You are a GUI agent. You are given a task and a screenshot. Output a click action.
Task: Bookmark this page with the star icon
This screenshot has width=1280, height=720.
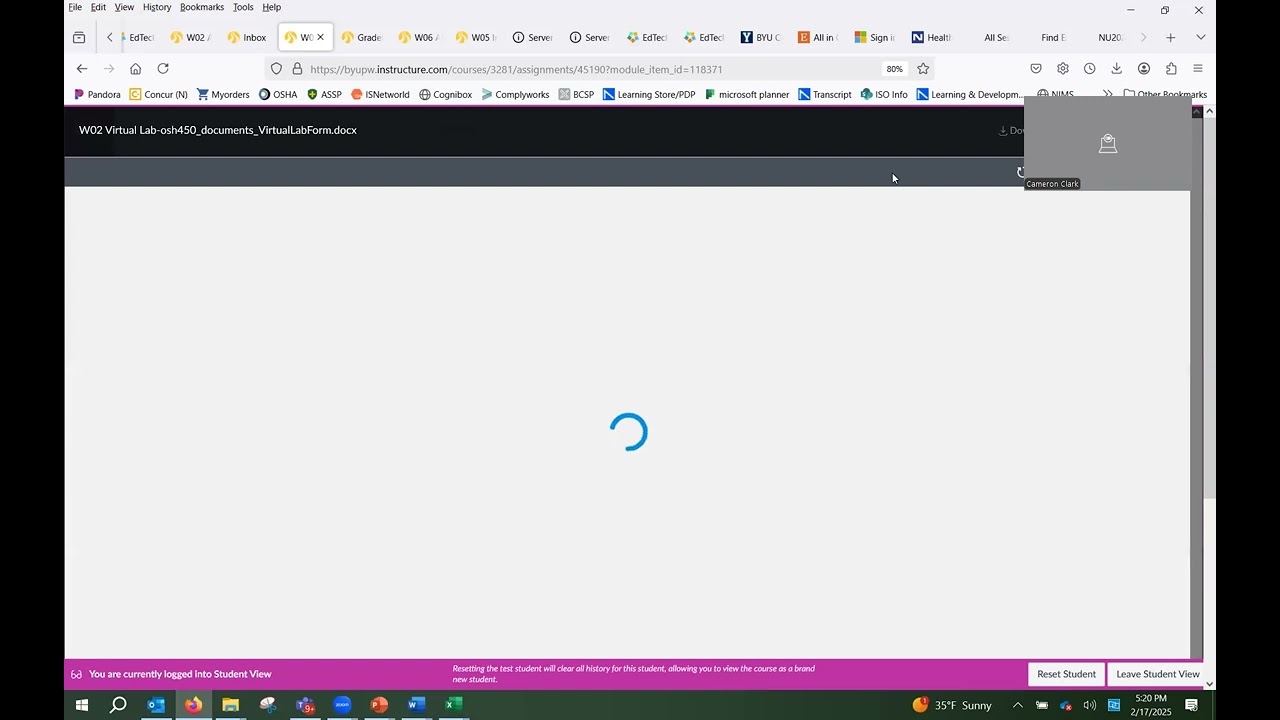923,69
